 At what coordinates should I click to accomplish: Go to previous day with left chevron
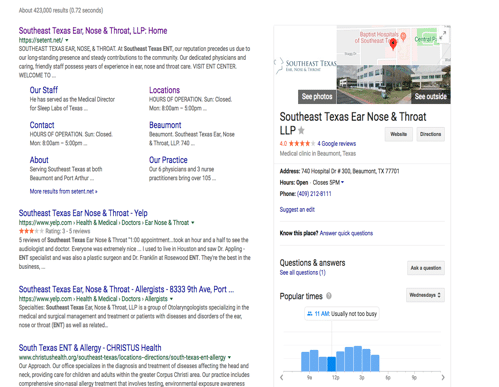point(282,378)
